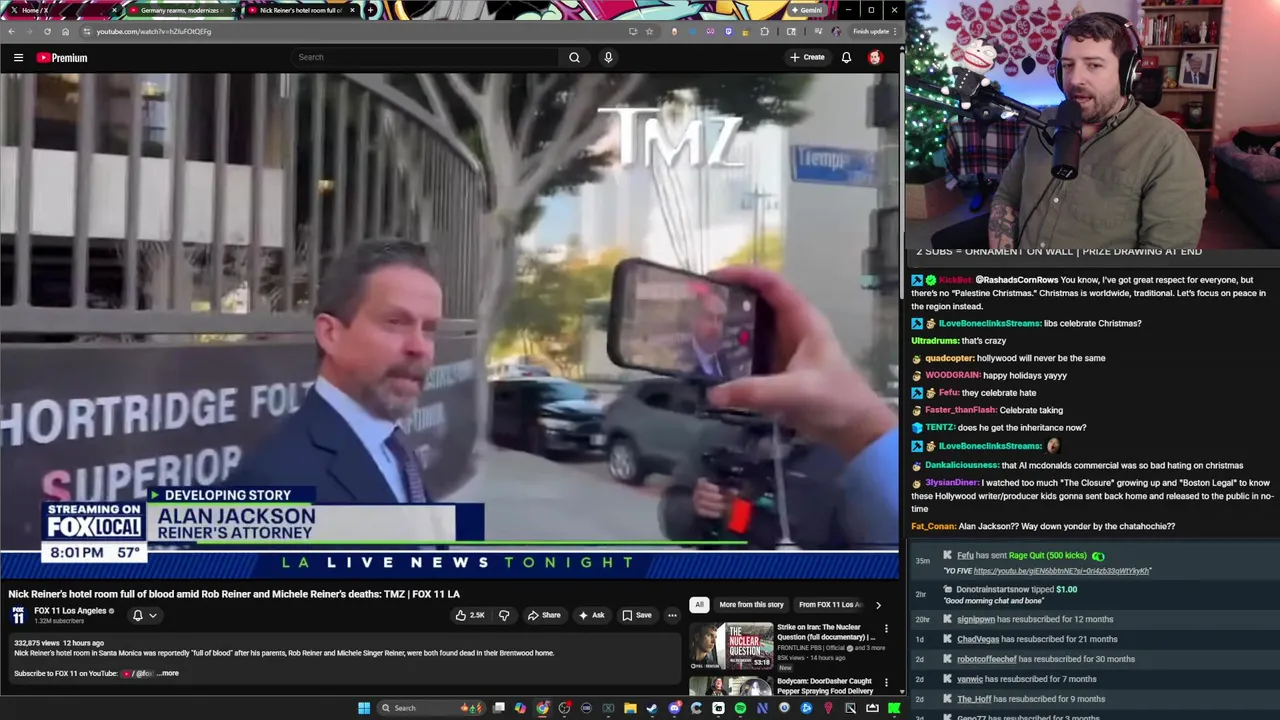Start voice search with the microphone
The image size is (1280, 720).
(x=608, y=57)
